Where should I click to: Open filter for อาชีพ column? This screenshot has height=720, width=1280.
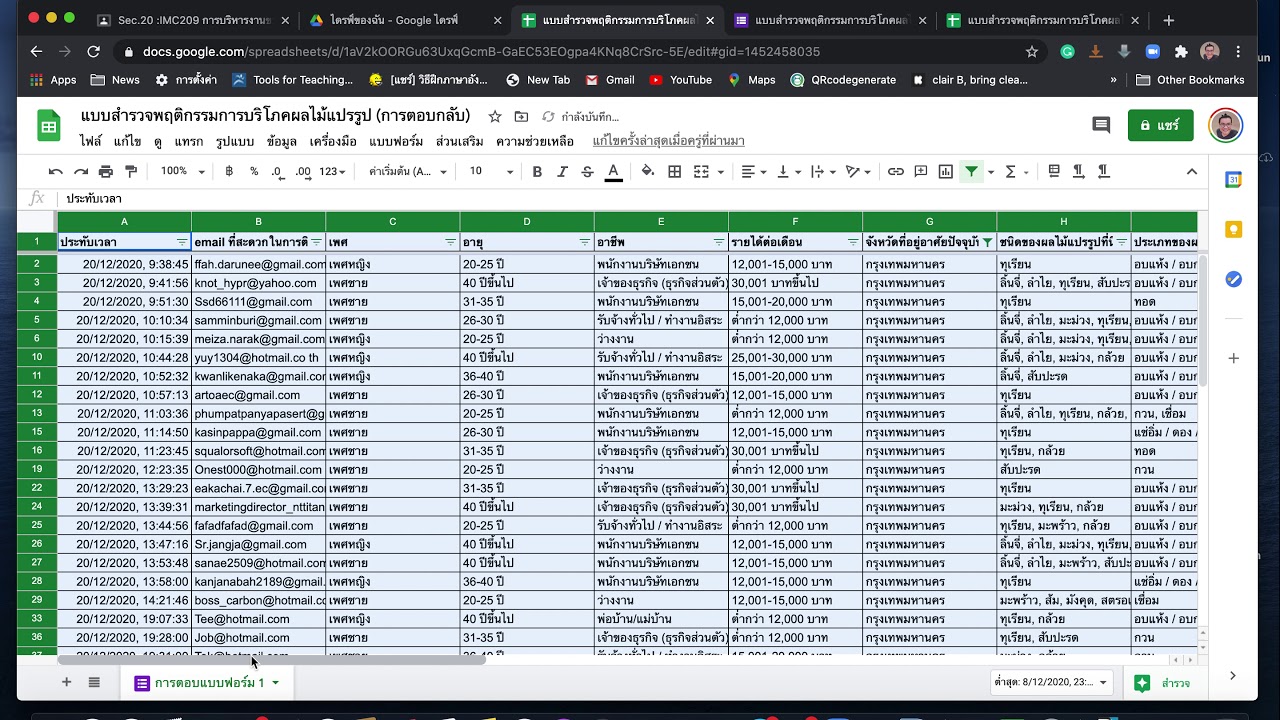(x=718, y=242)
